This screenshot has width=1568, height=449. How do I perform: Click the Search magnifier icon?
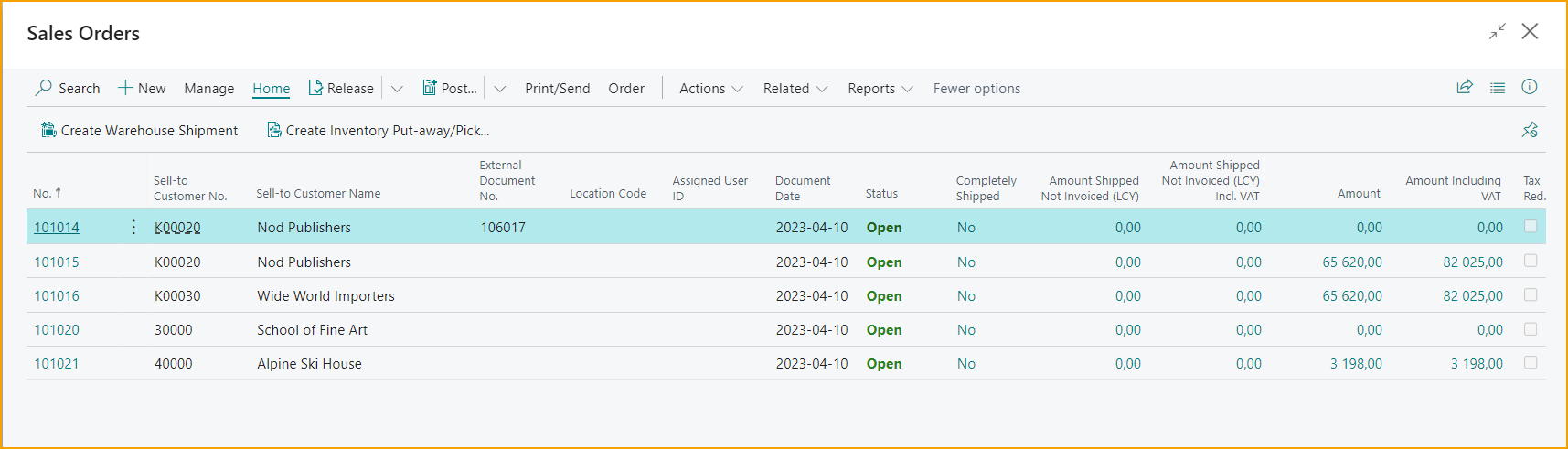tap(44, 88)
